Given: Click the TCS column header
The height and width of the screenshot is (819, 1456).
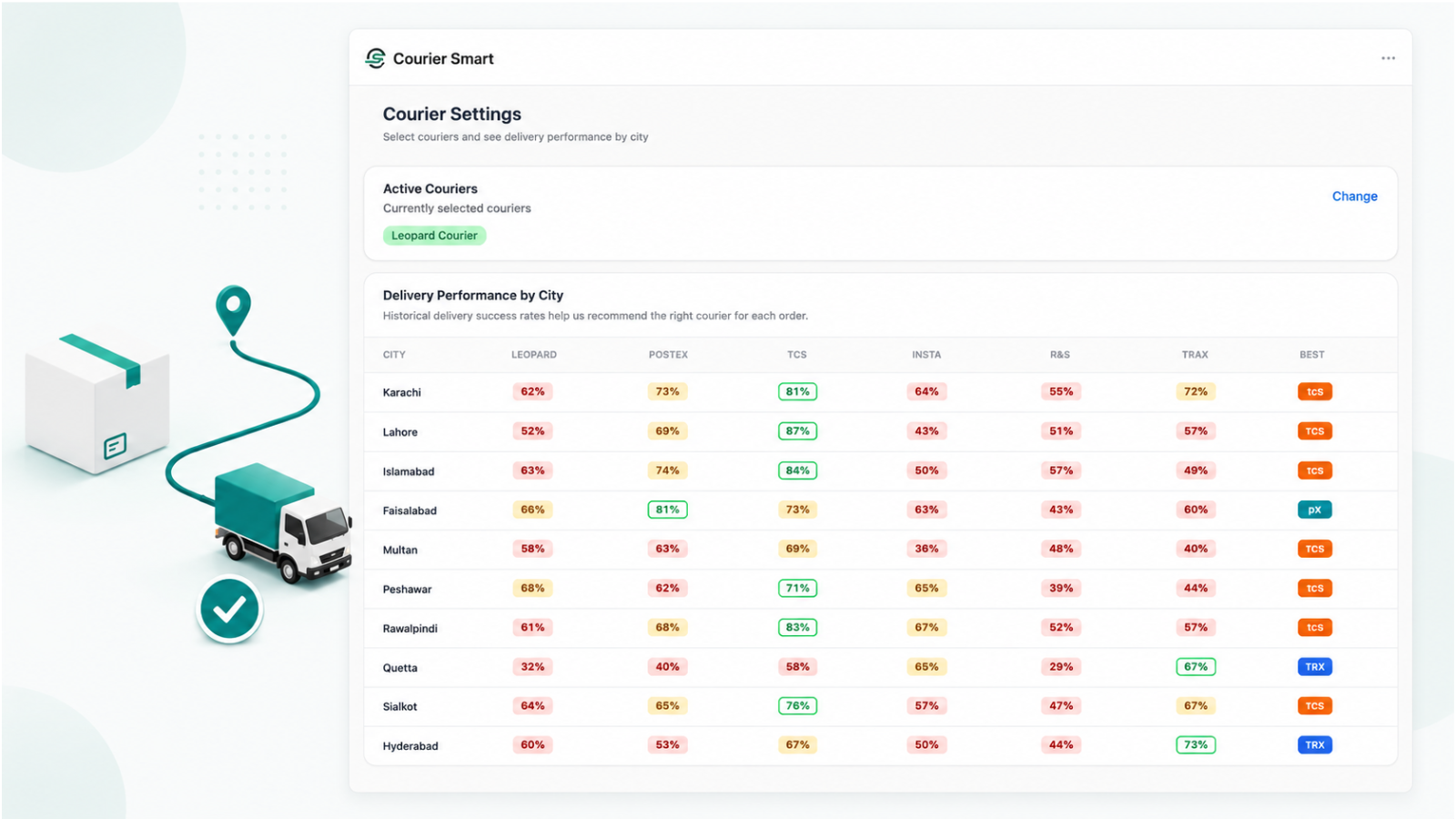Looking at the screenshot, I should point(797,355).
